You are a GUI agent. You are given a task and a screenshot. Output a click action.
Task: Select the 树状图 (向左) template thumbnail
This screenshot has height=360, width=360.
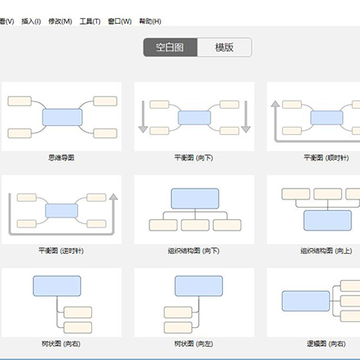[x=194, y=303]
